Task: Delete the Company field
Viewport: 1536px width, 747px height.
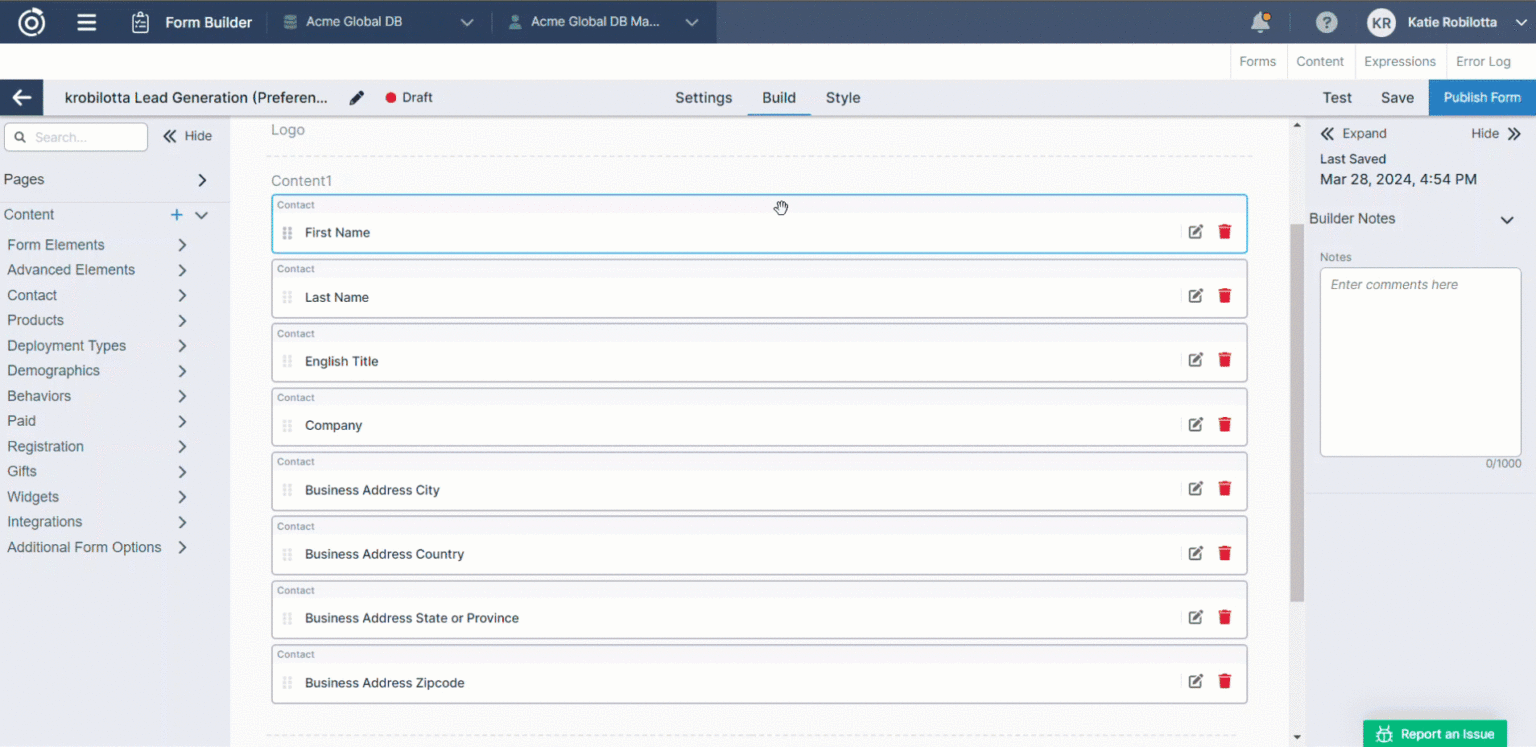Action: [1224, 425]
